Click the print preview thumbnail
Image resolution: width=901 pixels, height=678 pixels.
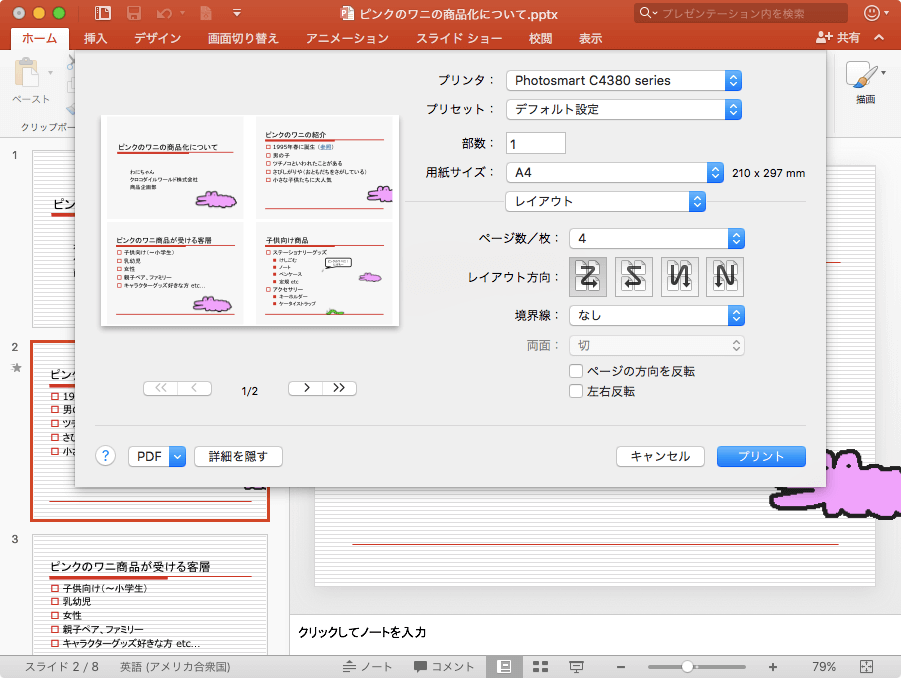click(250, 221)
